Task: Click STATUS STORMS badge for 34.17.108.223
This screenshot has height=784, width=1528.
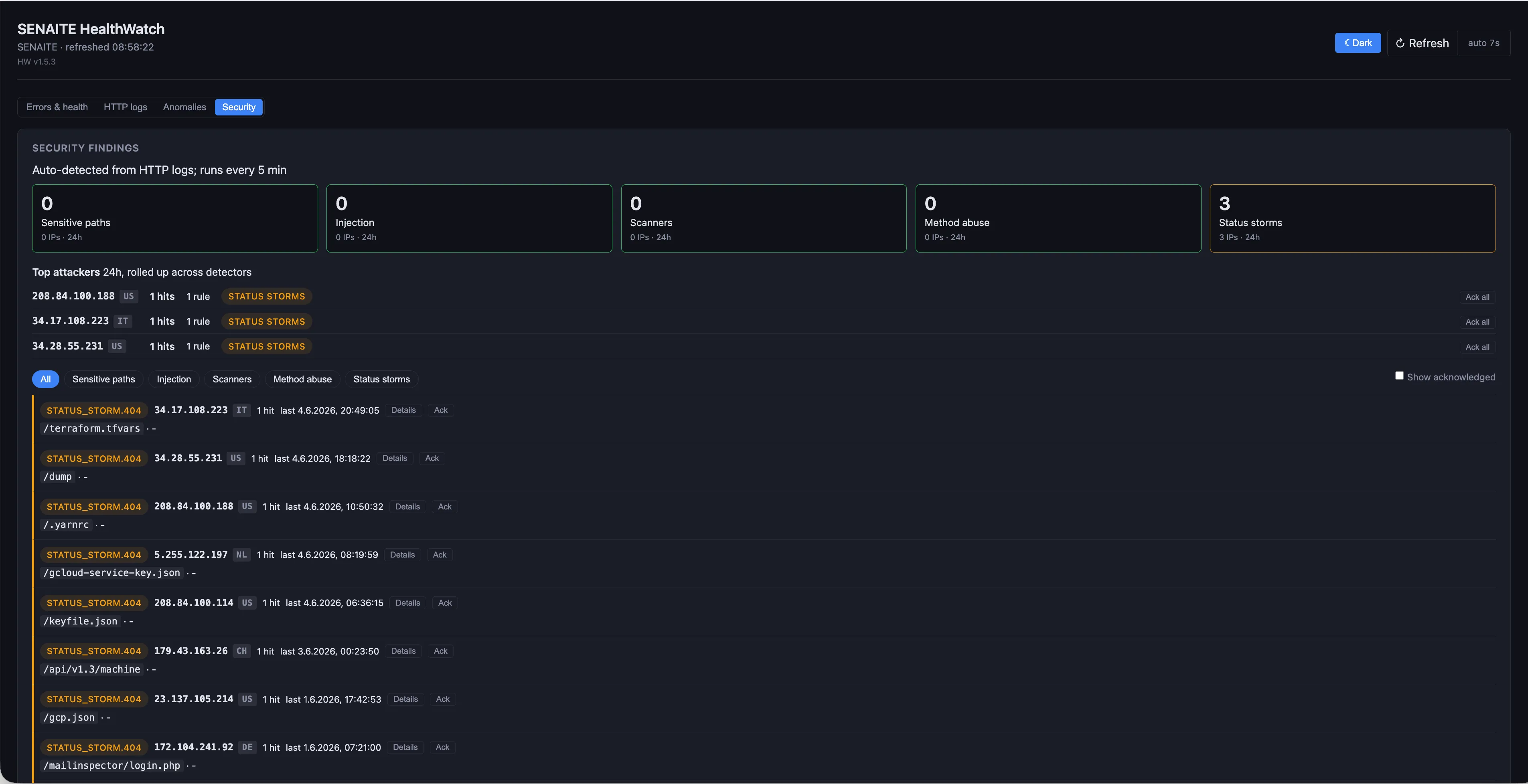Action: [x=266, y=321]
